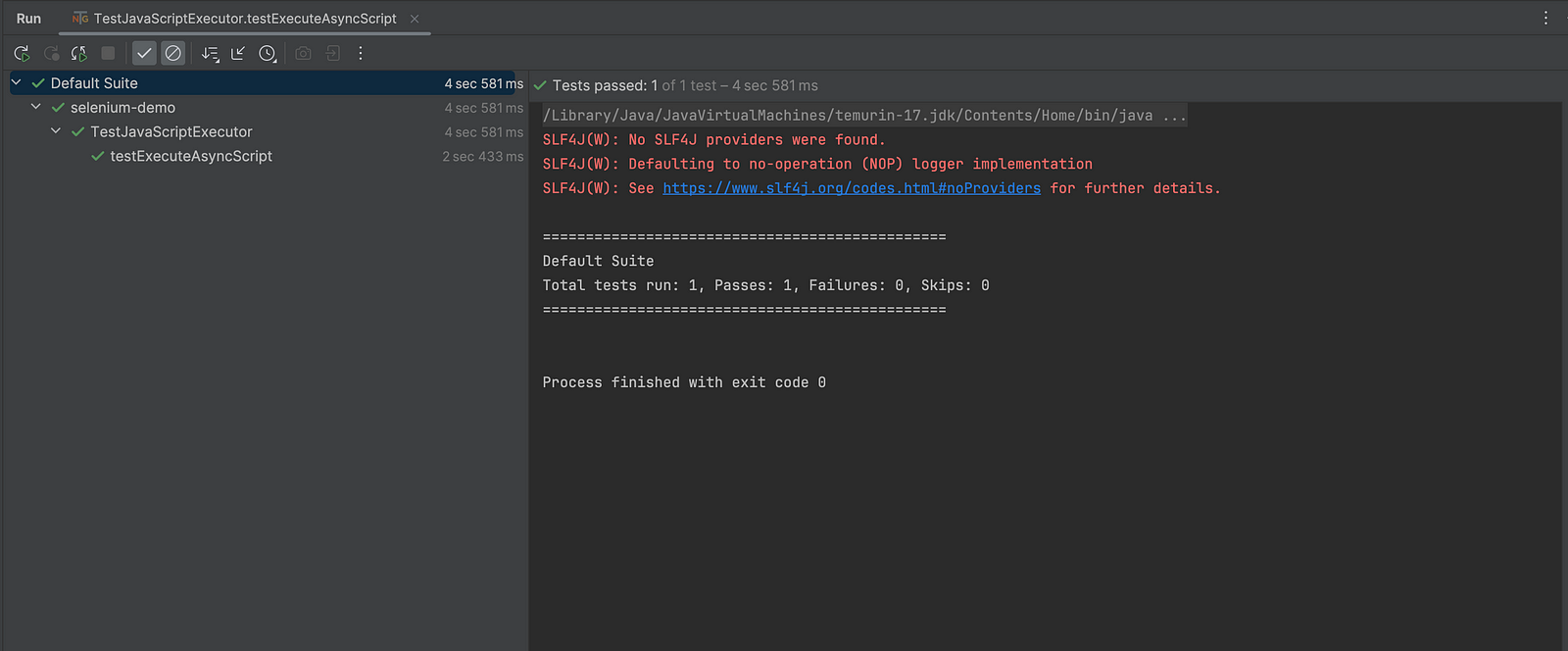Click the Rerun Failed Tests icon
Image resolution: width=1568 pixels, height=651 pixels.
pos(51,53)
